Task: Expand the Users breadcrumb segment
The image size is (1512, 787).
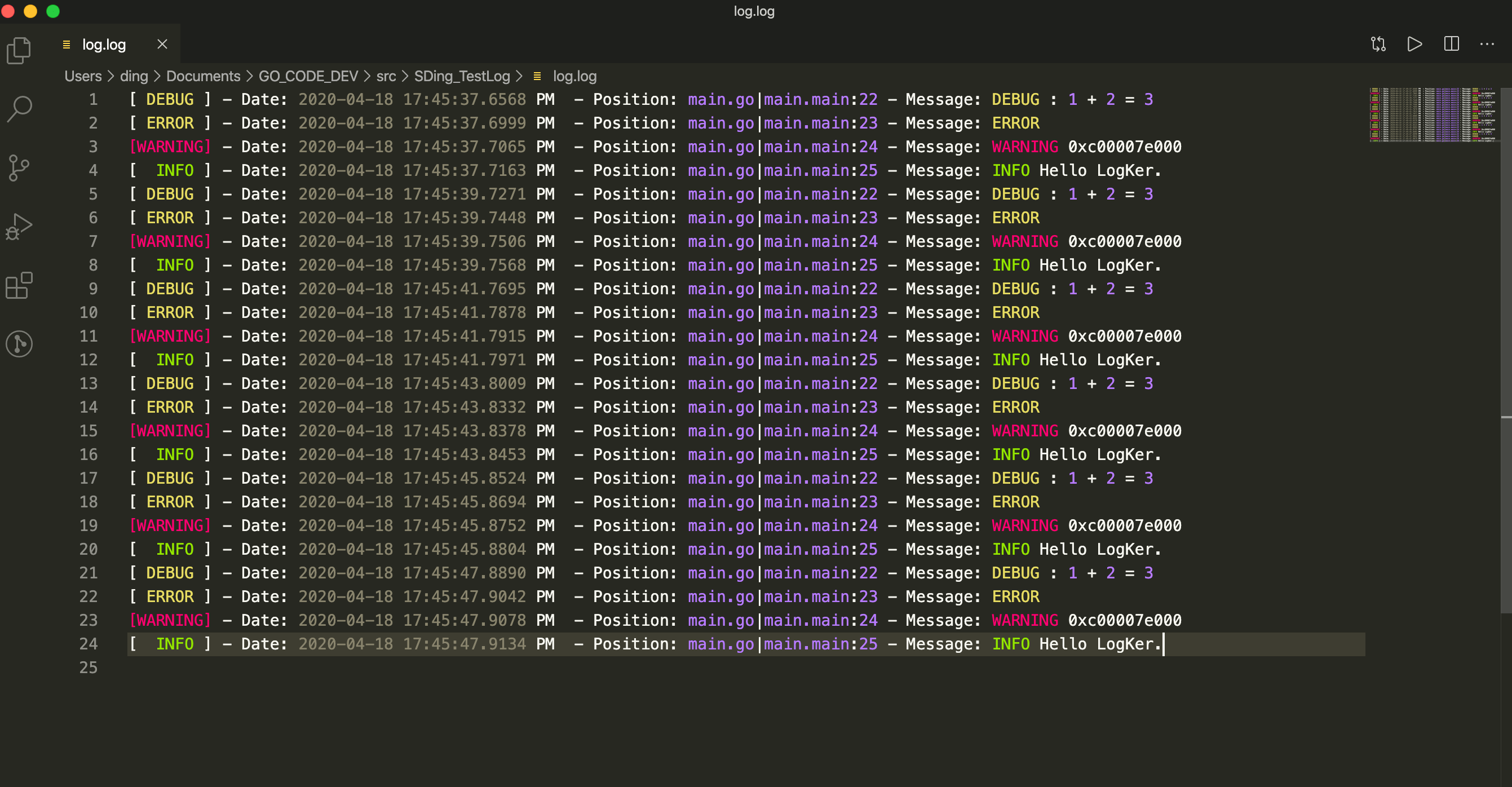Action: 83,76
